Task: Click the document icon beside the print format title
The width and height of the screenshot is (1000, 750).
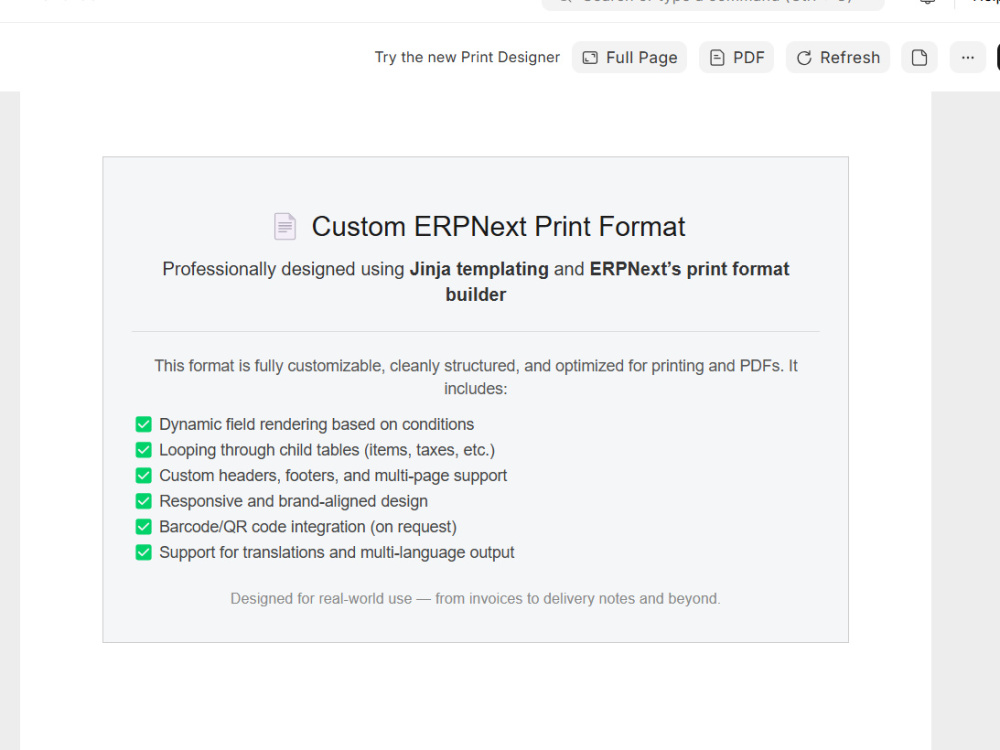Action: (285, 225)
